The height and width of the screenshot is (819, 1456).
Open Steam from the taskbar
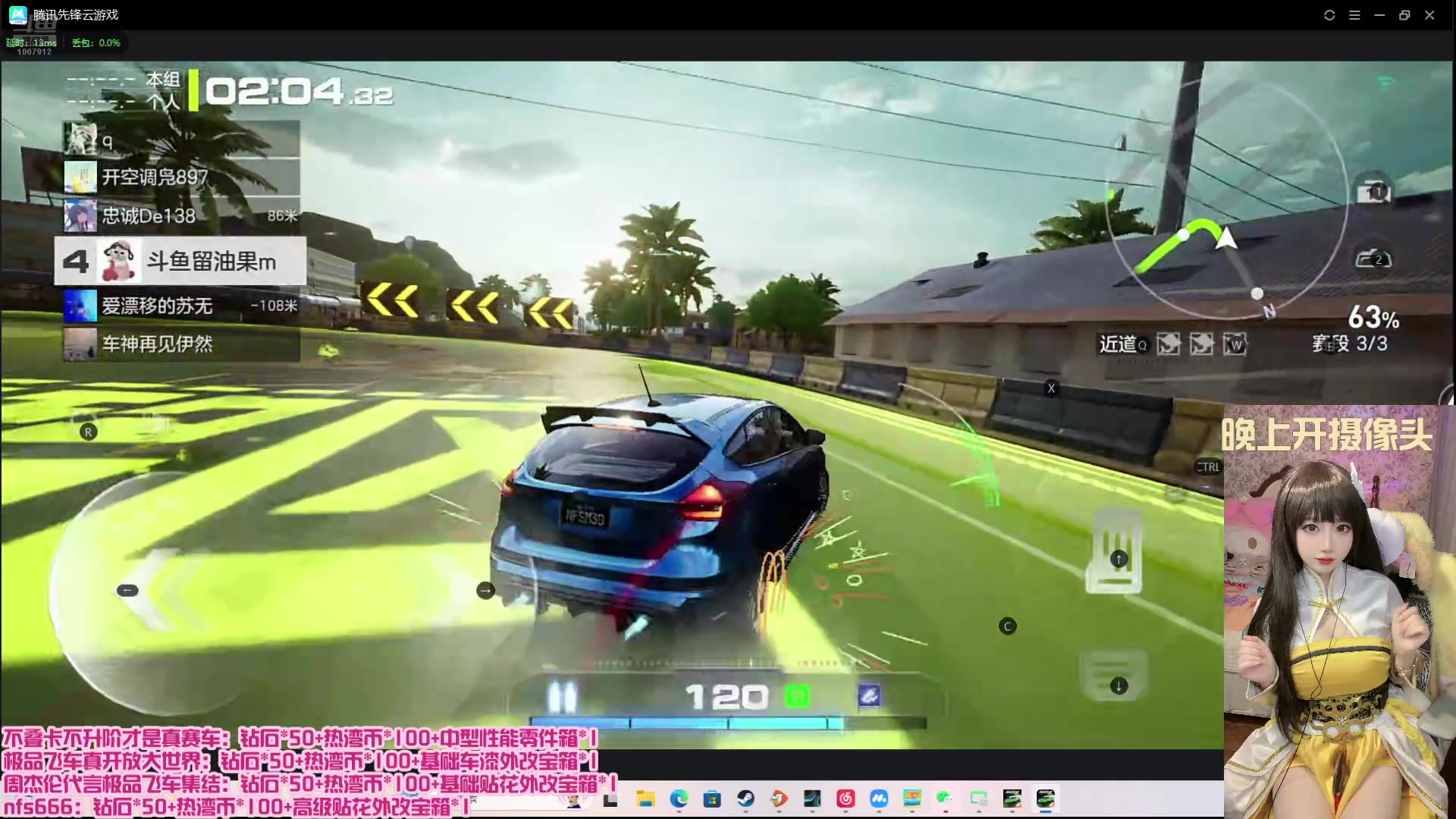(x=745, y=799)
